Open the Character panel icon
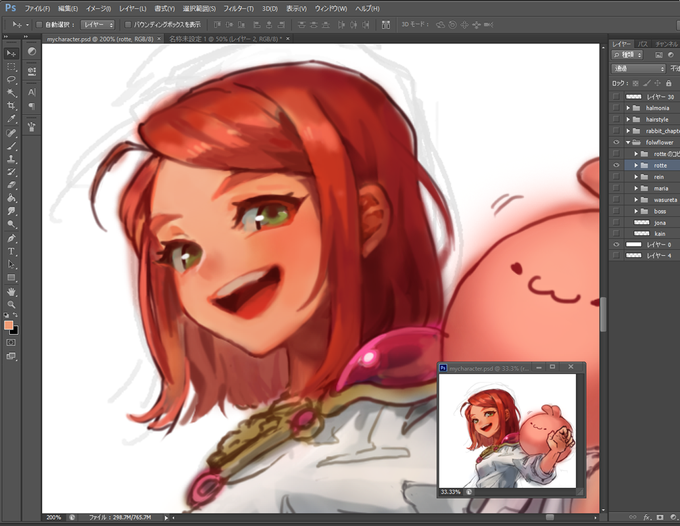Screen dimensions: 680x526 [x=32, y=92]
